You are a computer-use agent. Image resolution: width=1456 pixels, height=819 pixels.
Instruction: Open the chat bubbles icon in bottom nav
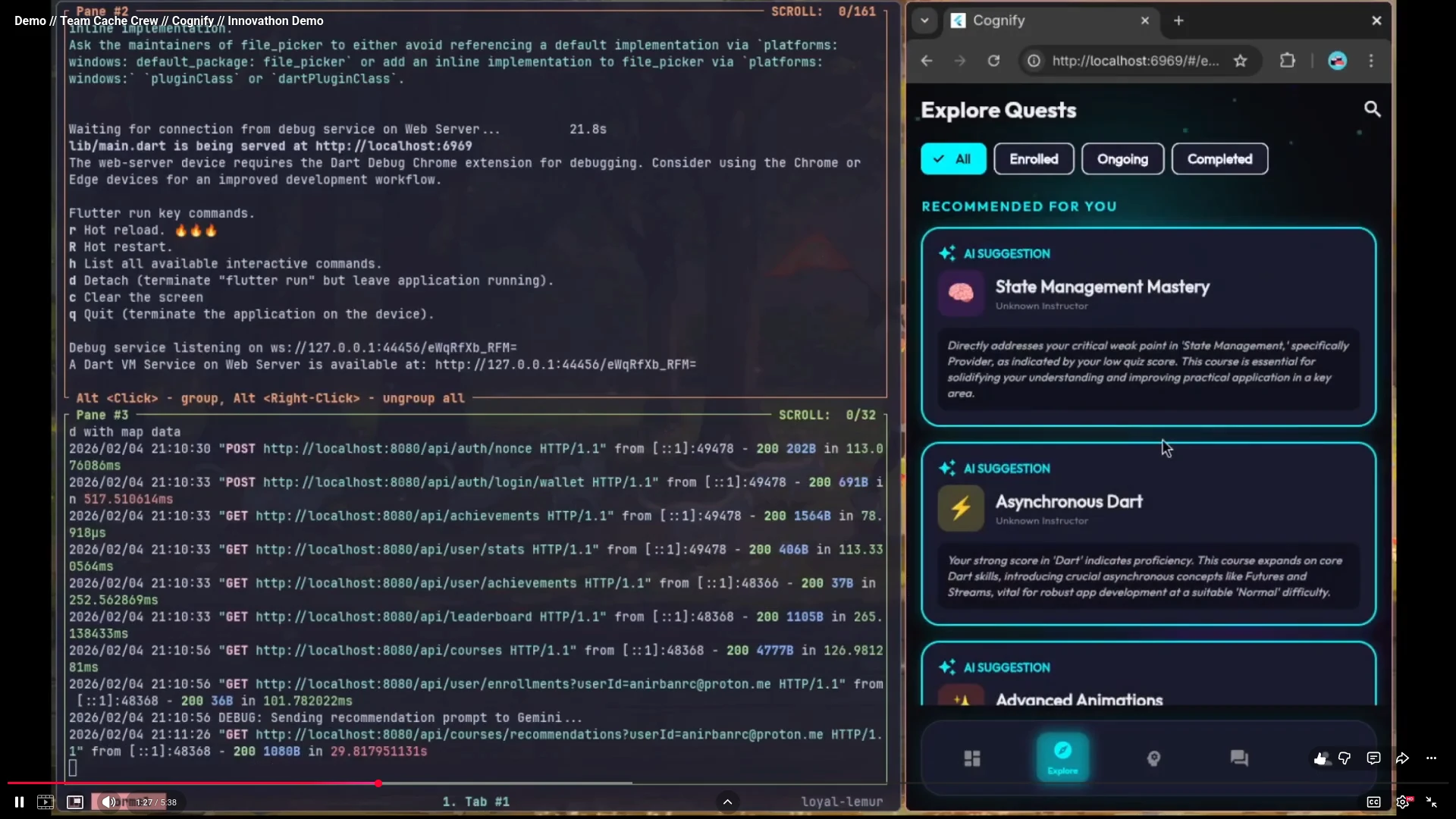coord(1239,758)
